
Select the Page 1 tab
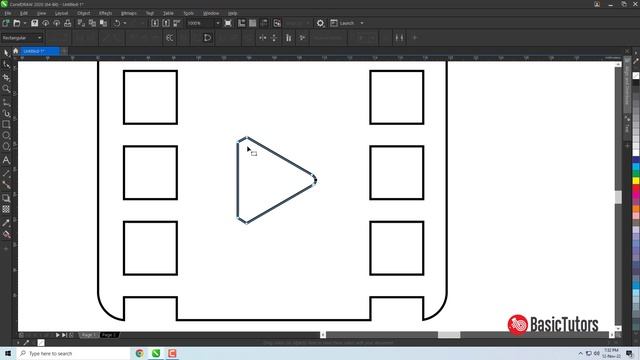pos(88,335)
